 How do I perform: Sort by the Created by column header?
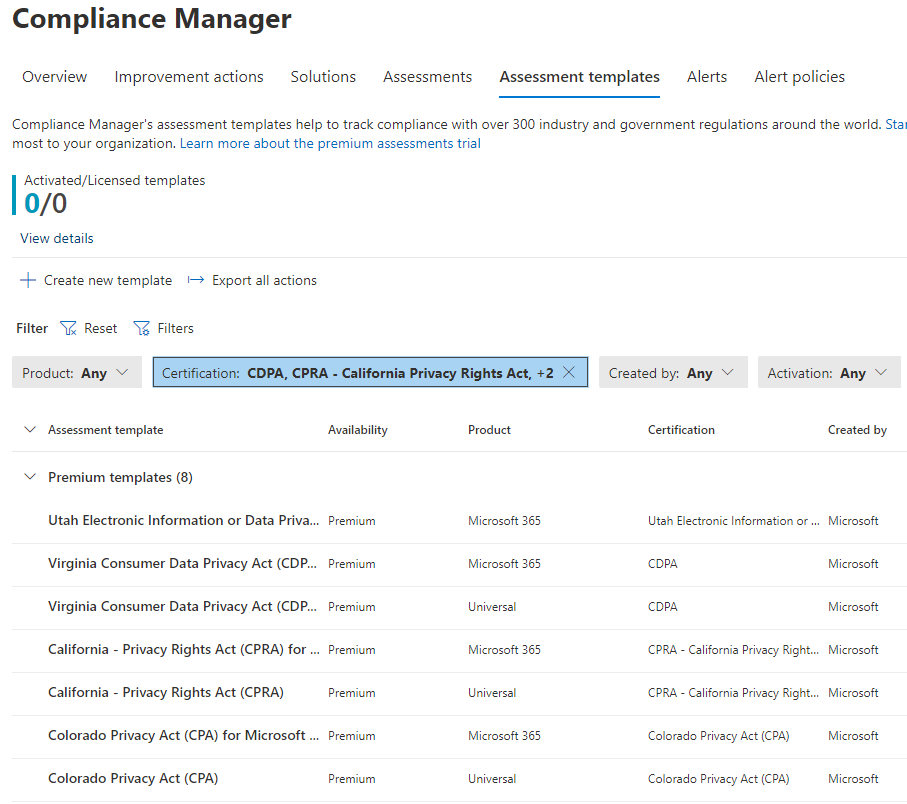coord(857,430)
